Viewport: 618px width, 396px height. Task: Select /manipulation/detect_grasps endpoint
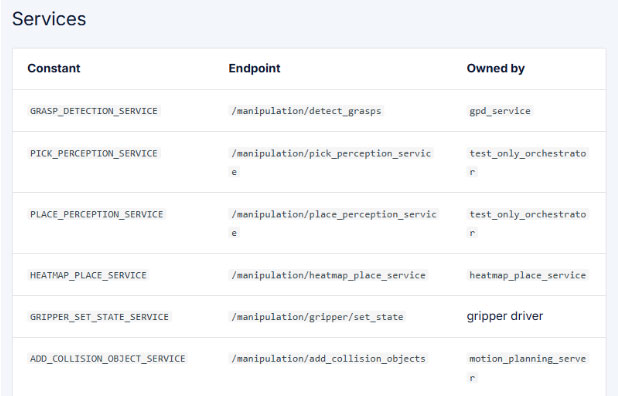[306, 111]
